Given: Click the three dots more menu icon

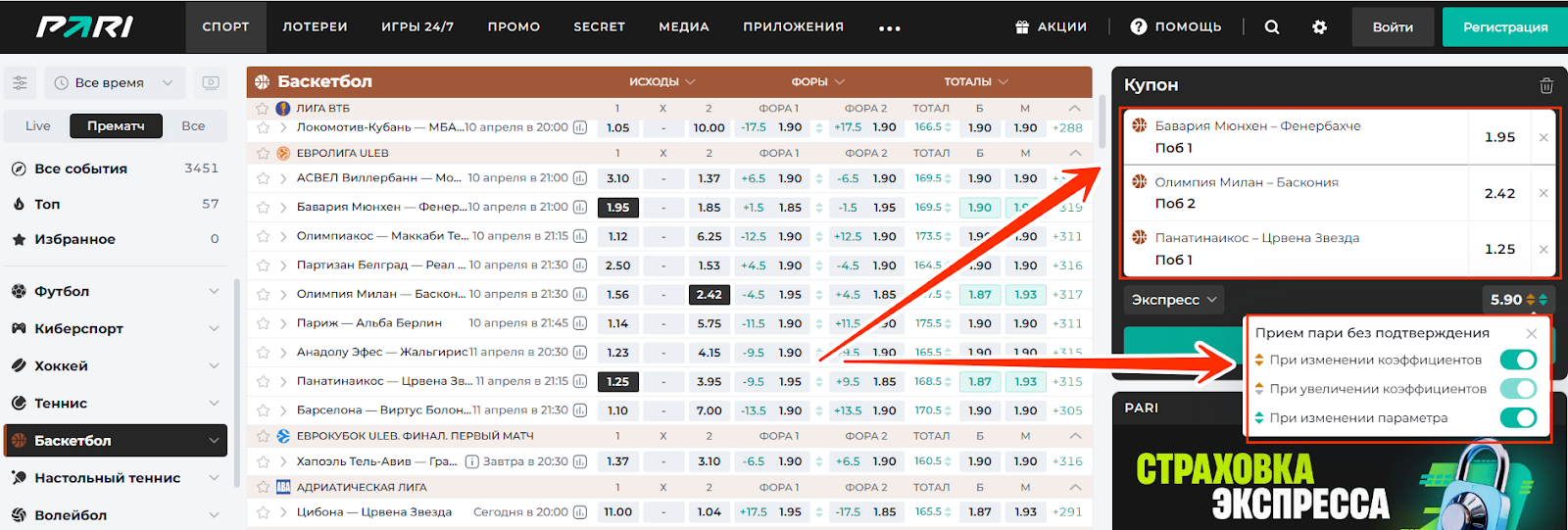Looking at the screenshot, I should pyautogui.click(x=889, y=28).
